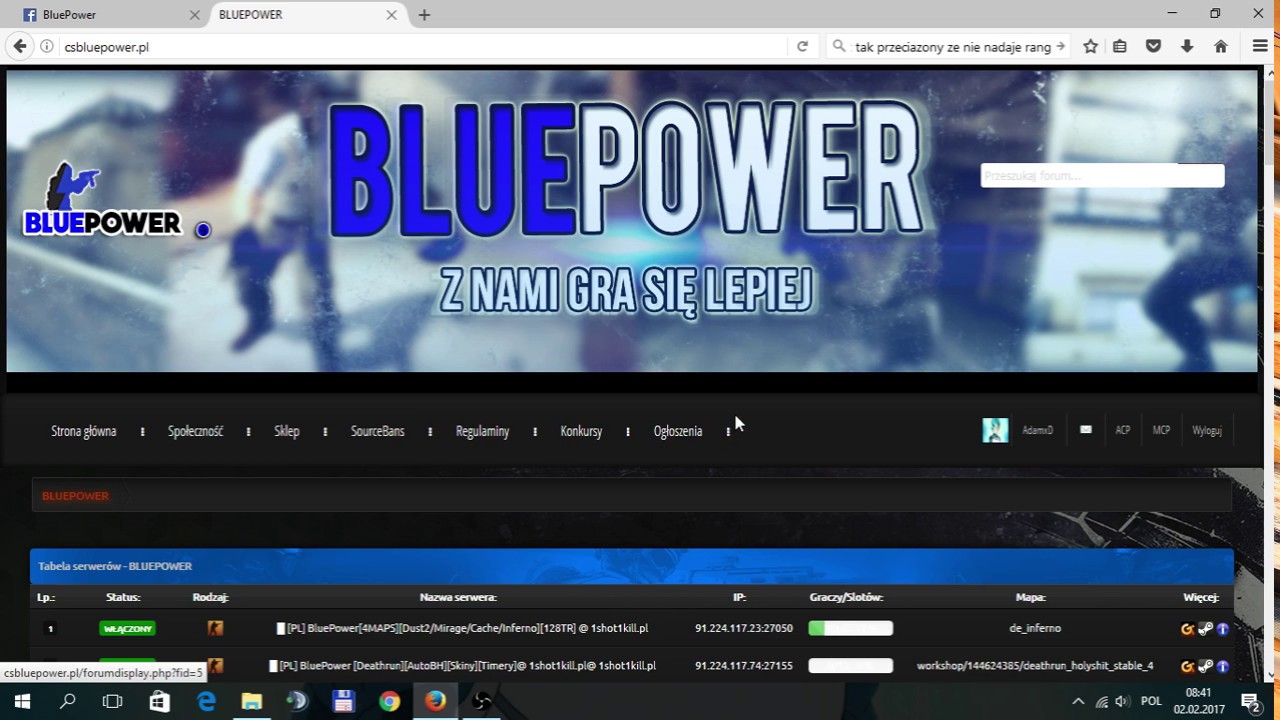
Task: Open the Firefox hamburger menu
Action: pos(1260,46)
